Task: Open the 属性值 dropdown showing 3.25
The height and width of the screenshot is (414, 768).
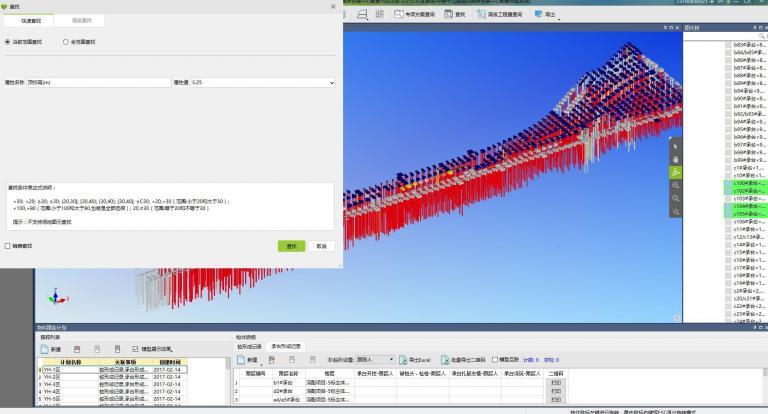Action: coord(262,82)
